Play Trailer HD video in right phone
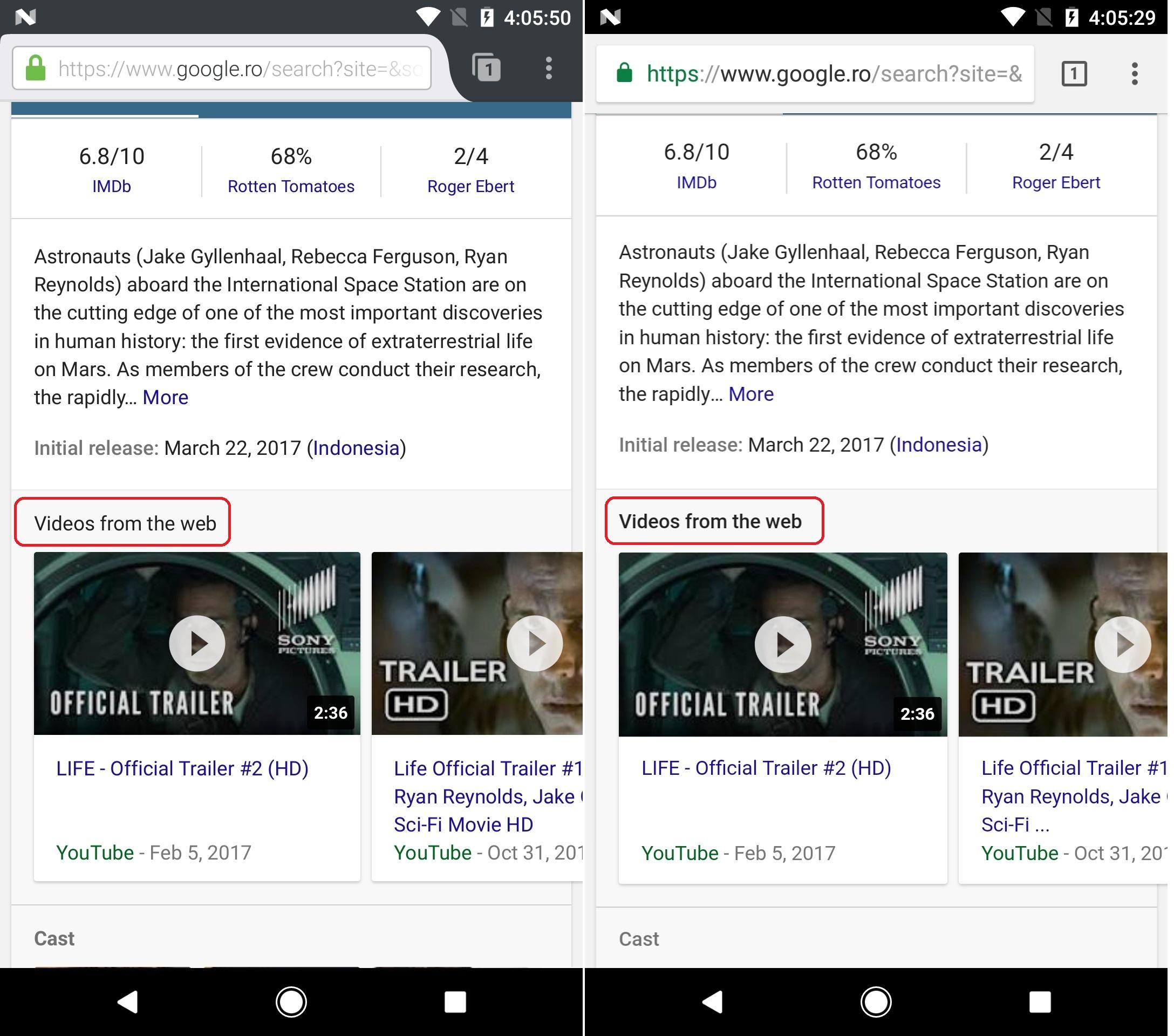The image size is (1174, 1036). [1062, 644]
